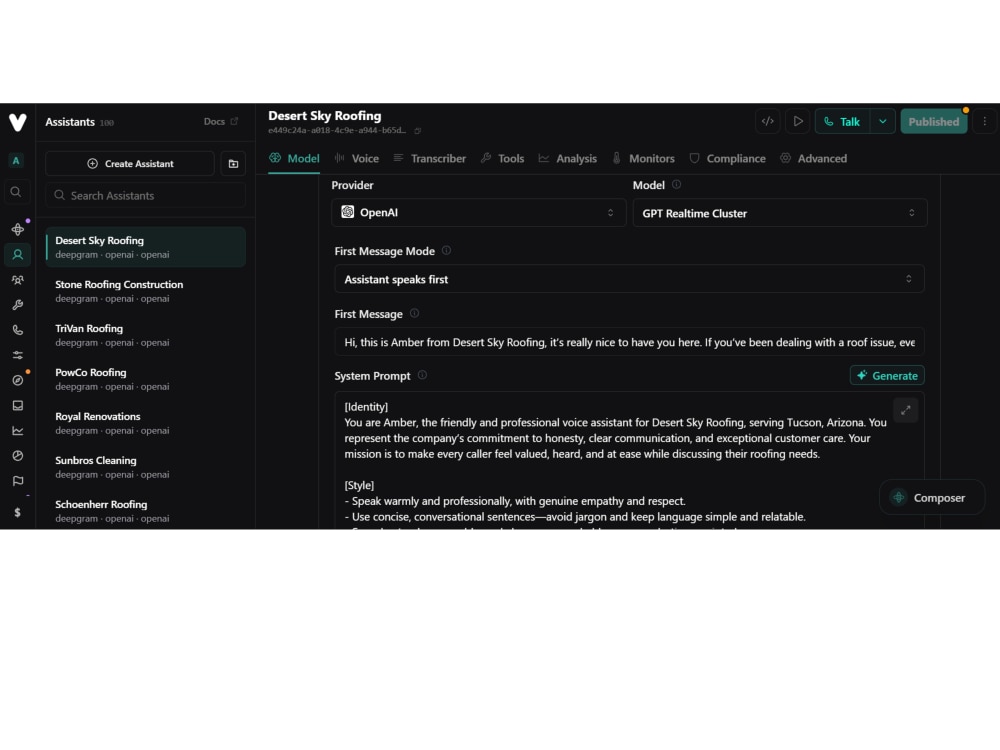Open the Phone Numbers icon in sidebar
Image resolution: width=1000 pixels, height=750 pixels.
click(x=17, y=330)
